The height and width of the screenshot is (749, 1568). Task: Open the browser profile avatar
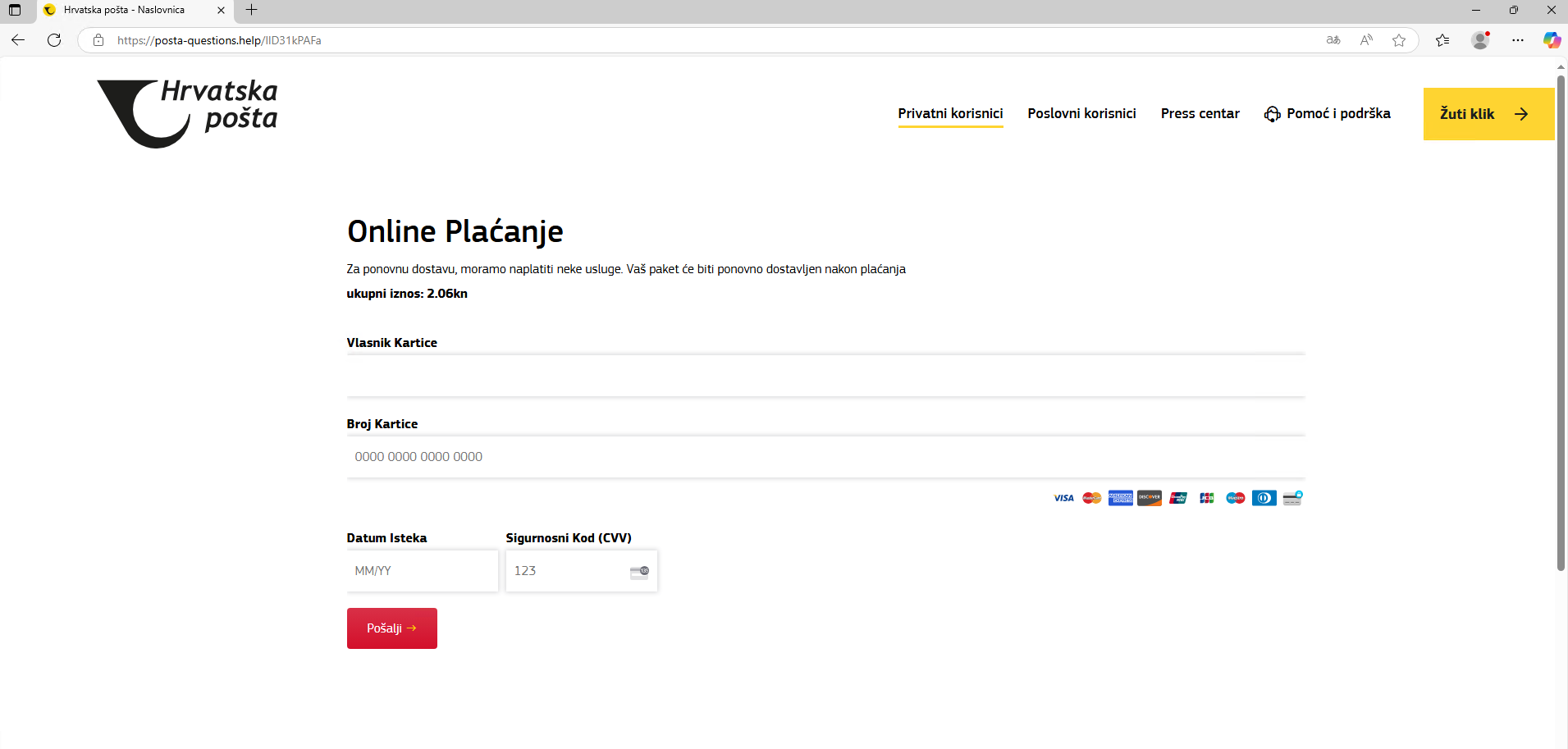[1480, 40]
